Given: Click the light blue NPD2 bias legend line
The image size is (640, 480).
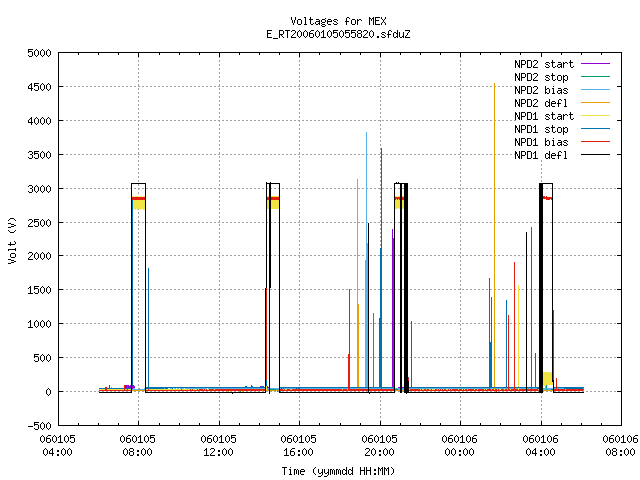Looking at the screenshot, I should 595,90.
